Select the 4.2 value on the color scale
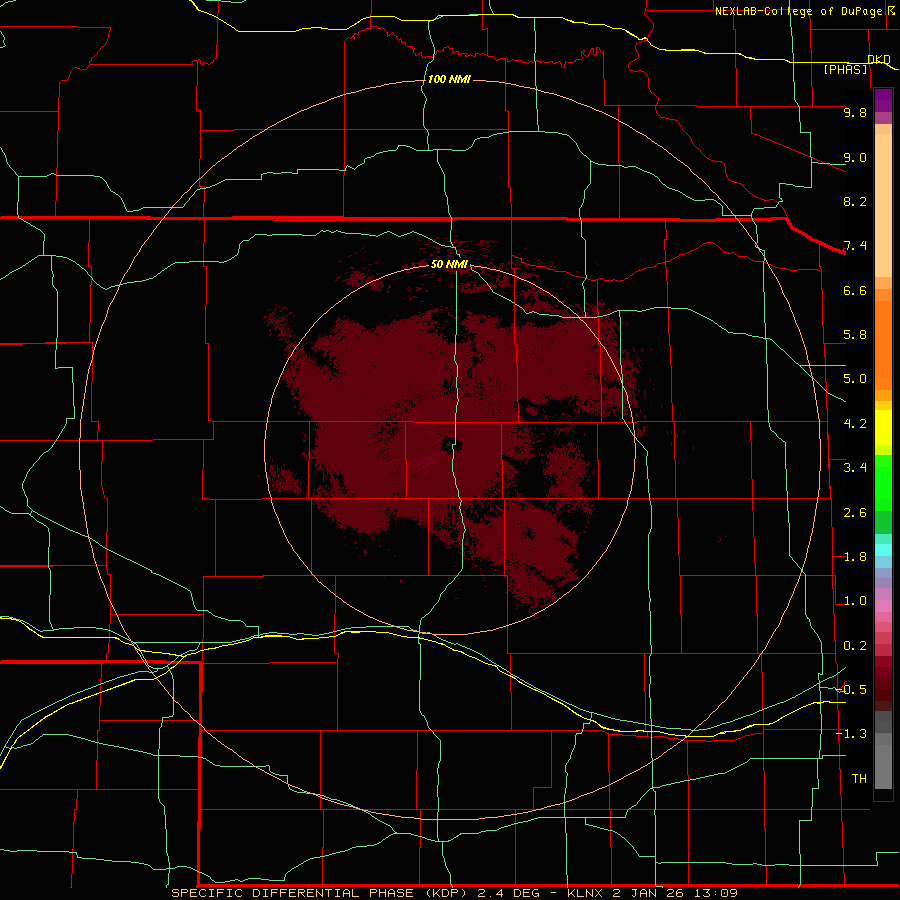Screen dimensions: 900x900 click(x=855, y=424)
